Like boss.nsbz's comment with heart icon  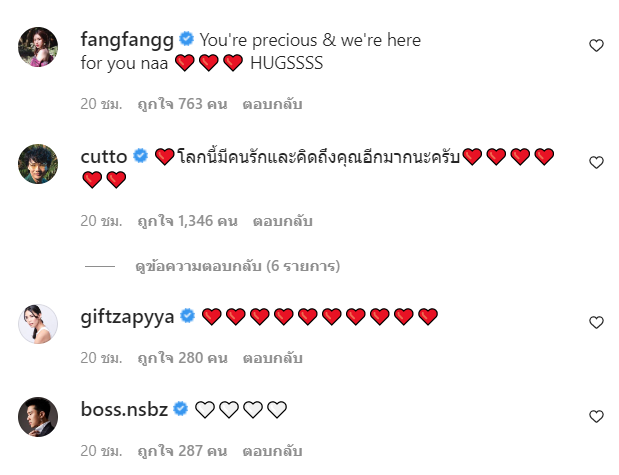click(x=596, y=416)
